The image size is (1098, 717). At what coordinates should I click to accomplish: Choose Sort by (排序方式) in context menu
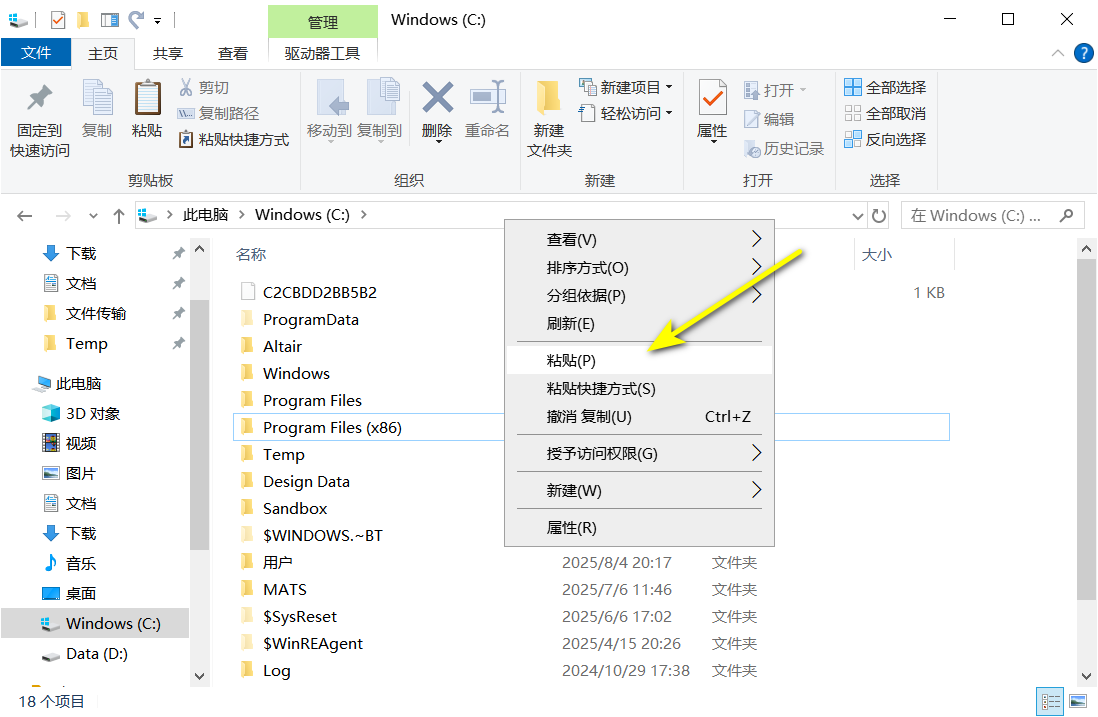click(639, 267)
